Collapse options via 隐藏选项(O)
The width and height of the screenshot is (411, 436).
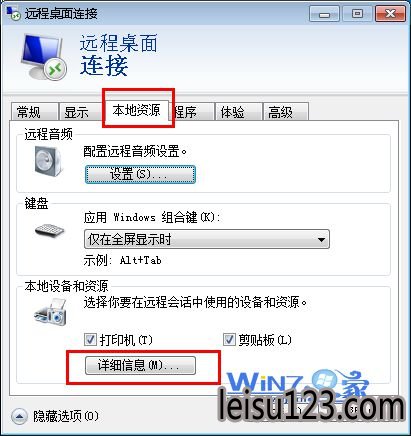[x=65, y=416]
